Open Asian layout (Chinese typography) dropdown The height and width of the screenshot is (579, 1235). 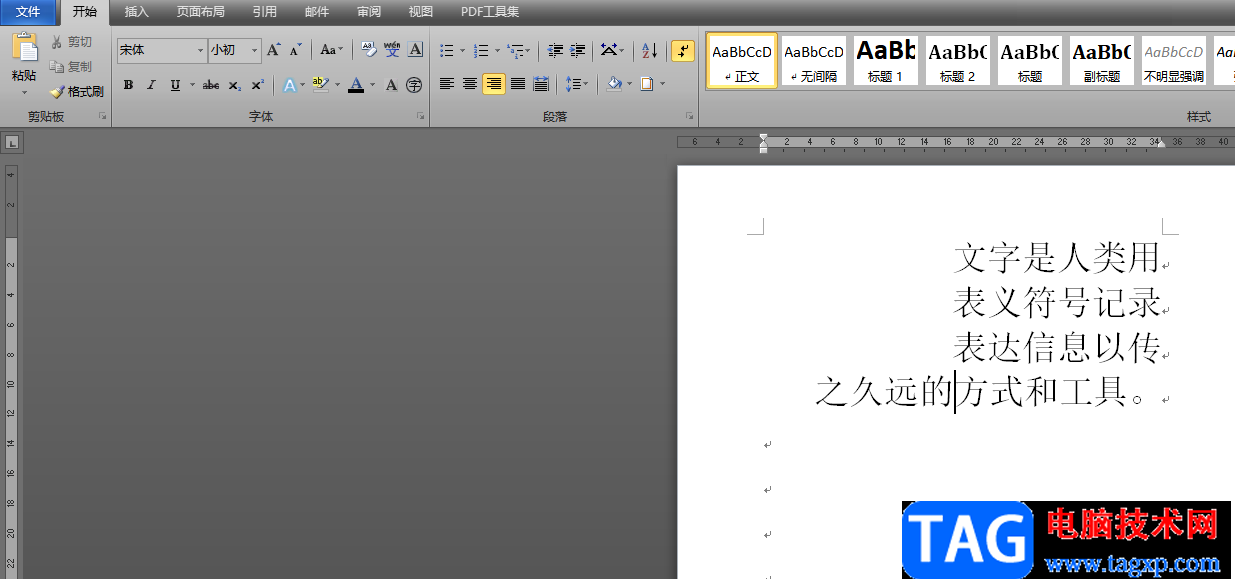[612, 50]
